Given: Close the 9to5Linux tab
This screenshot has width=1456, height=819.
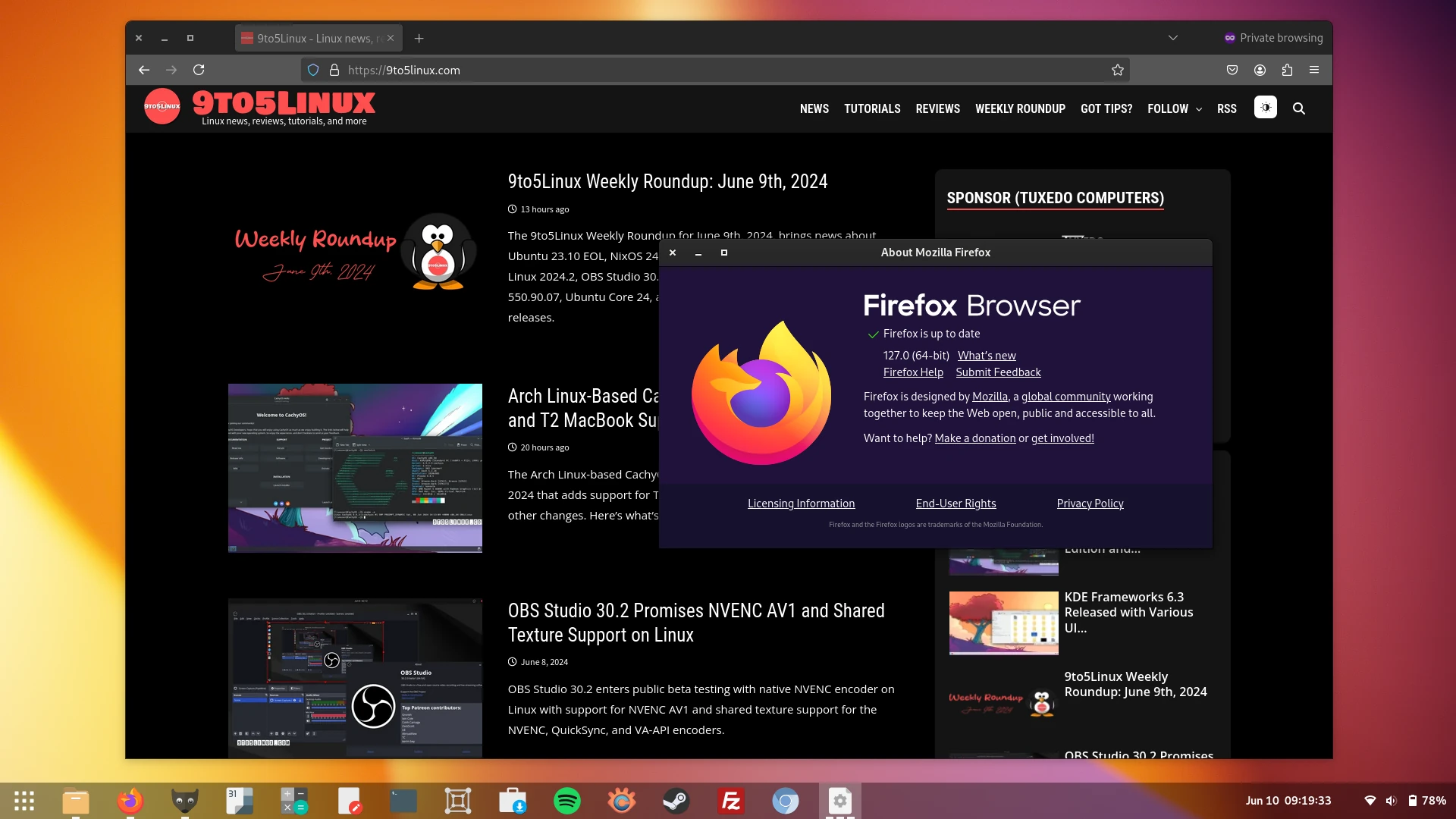Looking at the screenshot, I should [391, 38].
